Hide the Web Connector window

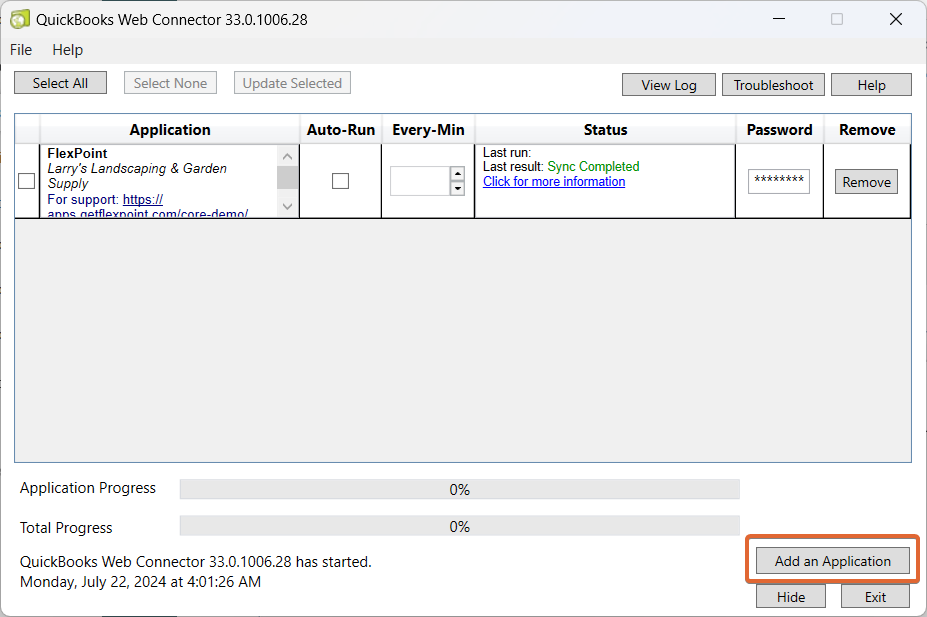point(790,595)
